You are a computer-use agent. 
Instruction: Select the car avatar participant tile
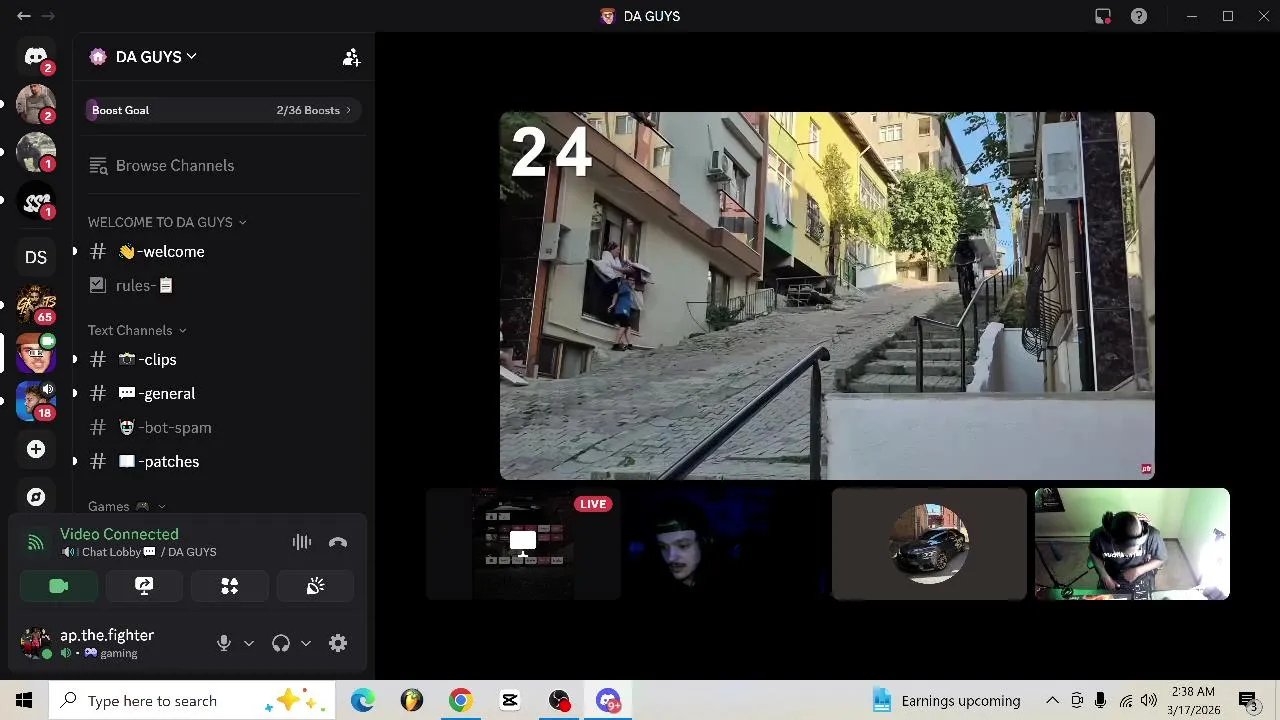click(x=929, y=544)
